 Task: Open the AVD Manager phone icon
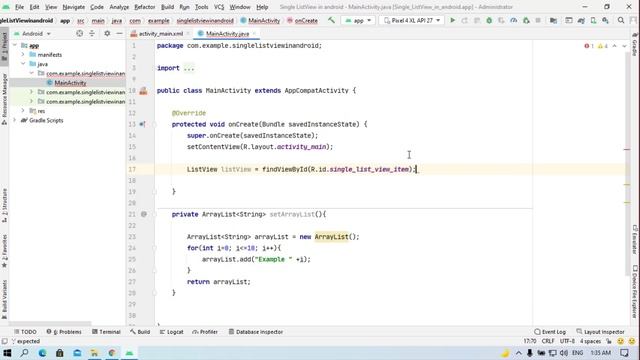(593, 20)
